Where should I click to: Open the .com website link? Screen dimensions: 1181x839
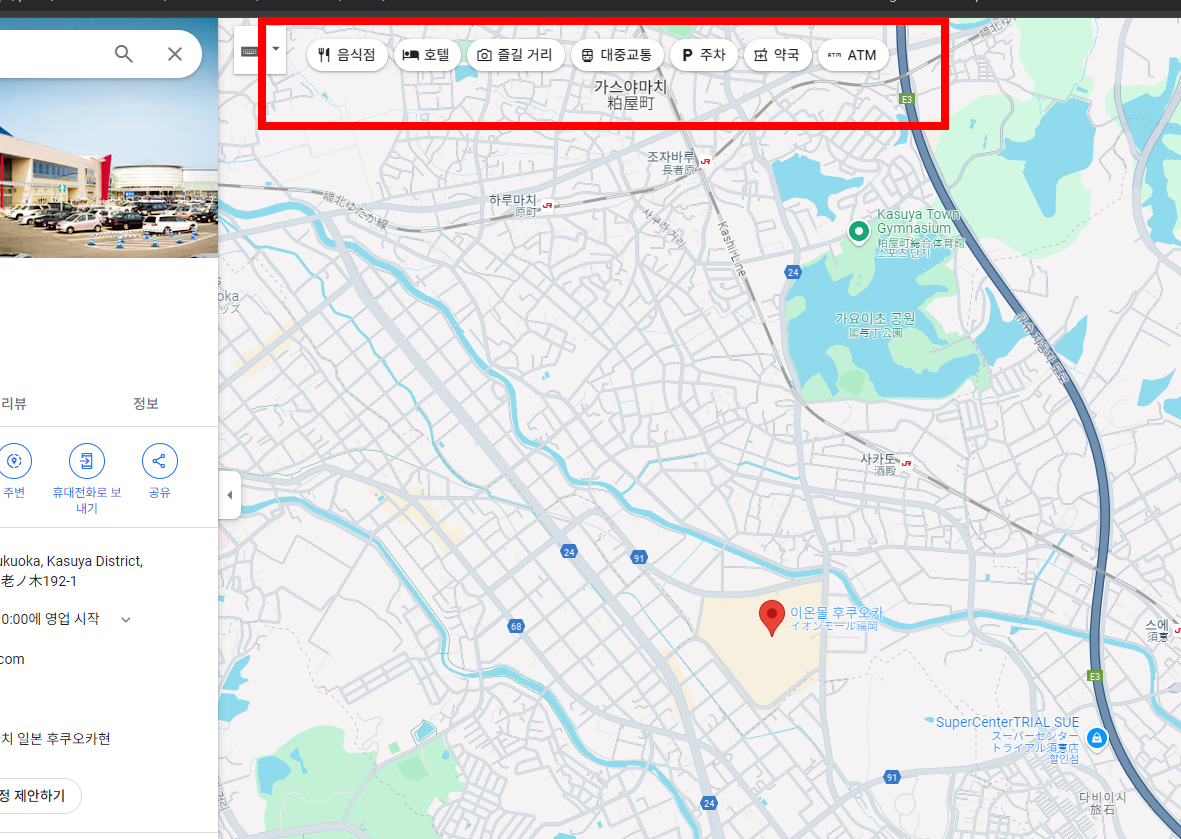[x=13, y=658]
